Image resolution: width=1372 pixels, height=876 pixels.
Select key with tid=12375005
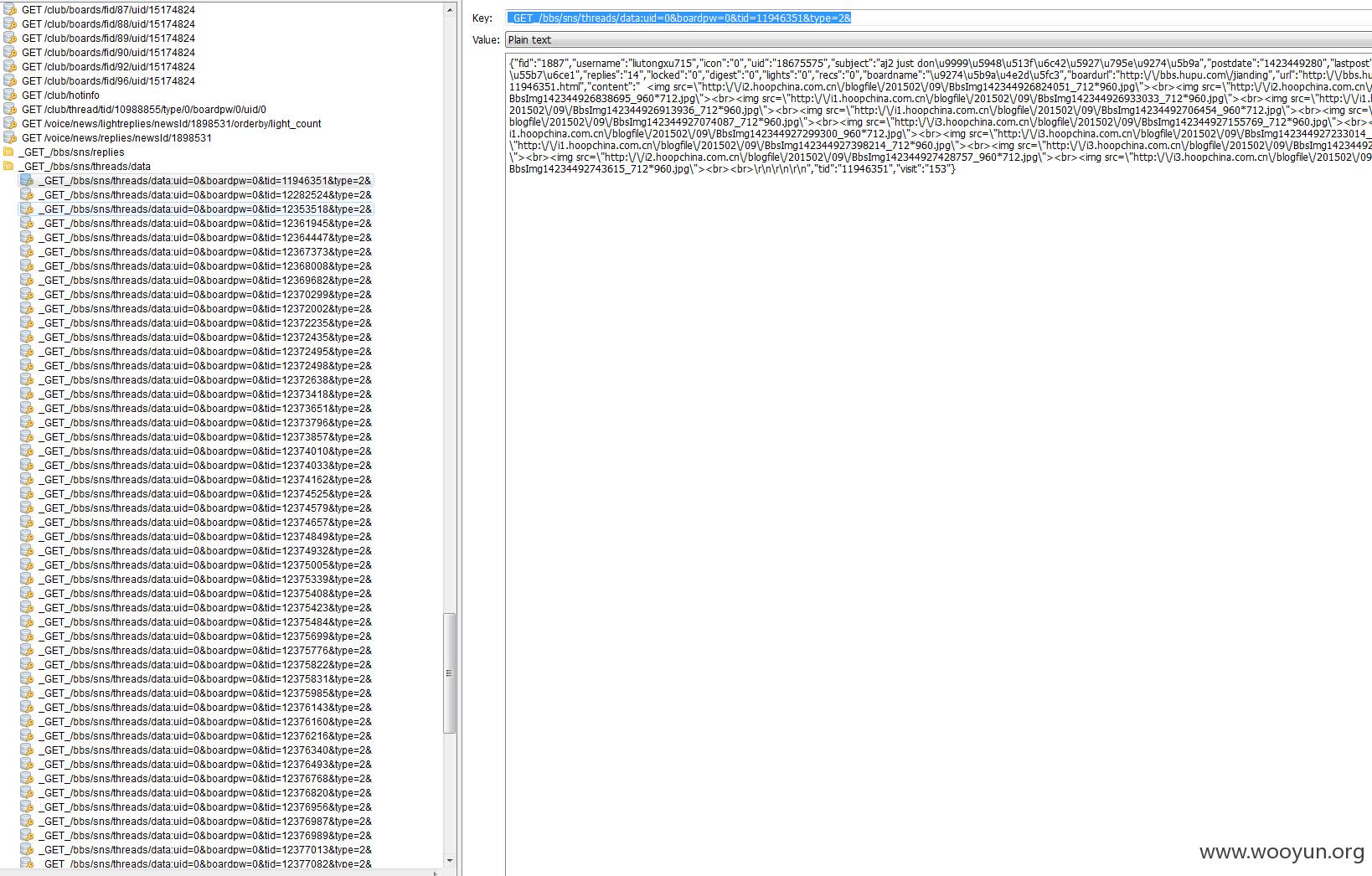pos(205,564)
